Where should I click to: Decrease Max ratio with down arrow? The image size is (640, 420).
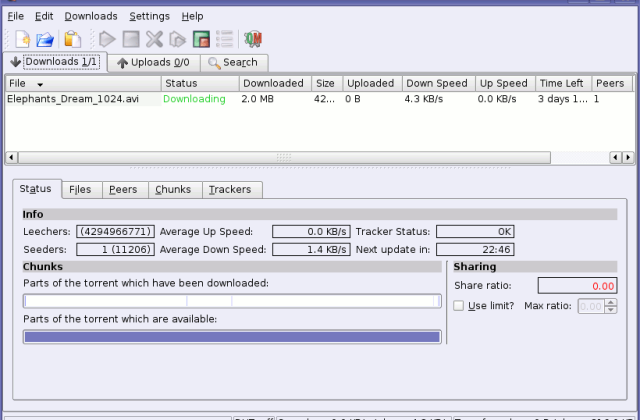611,310
